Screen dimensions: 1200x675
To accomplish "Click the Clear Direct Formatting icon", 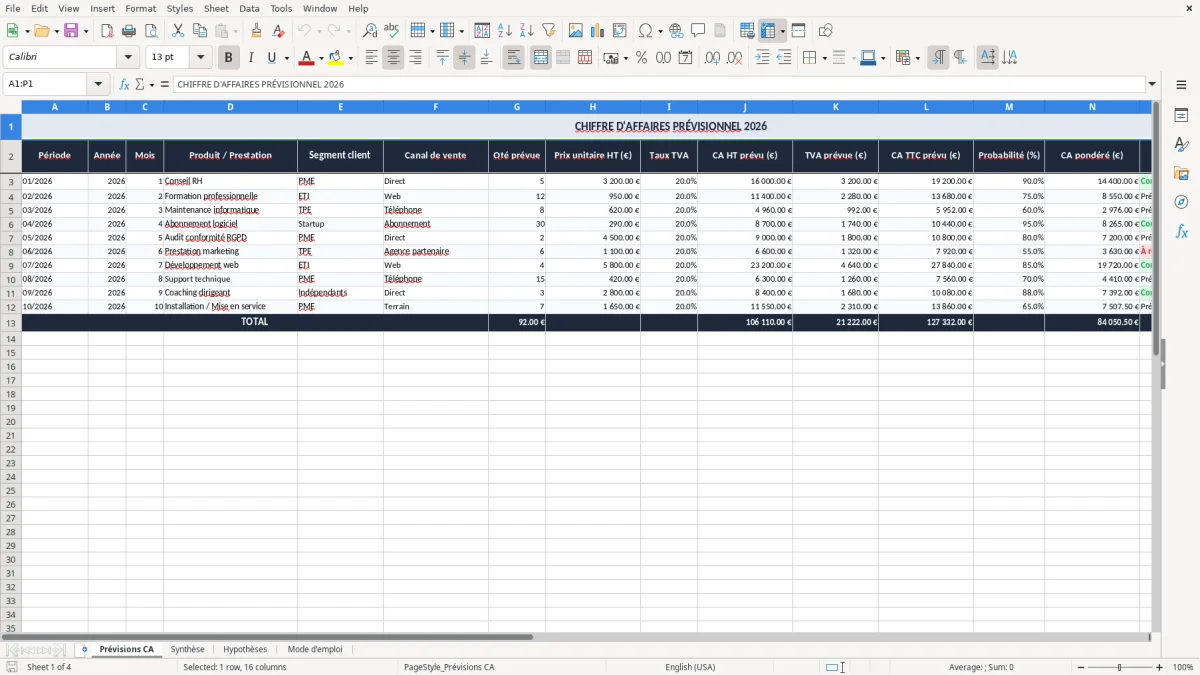I will click(279, 31).
